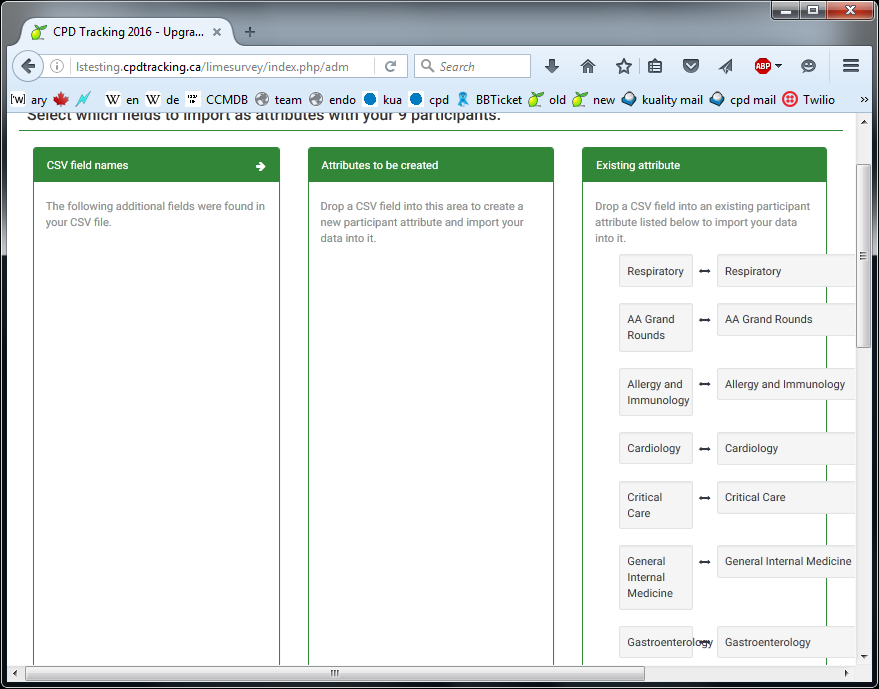Click the horizontal scrollbar thumb
This screenshot has height=689, width=879.
click(335, 673)
